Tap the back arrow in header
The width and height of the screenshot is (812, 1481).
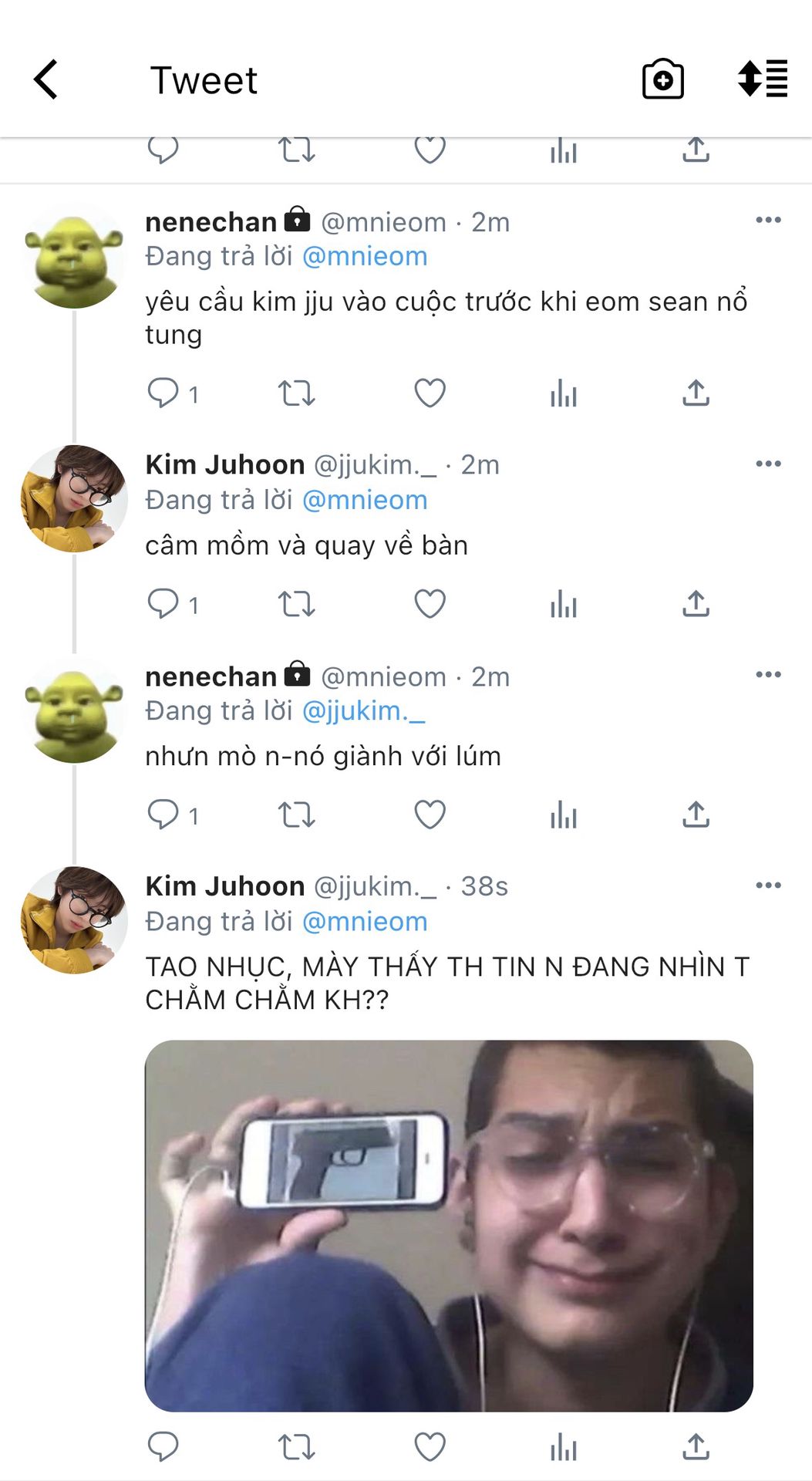pyautogui.click(x=46, y=79)
